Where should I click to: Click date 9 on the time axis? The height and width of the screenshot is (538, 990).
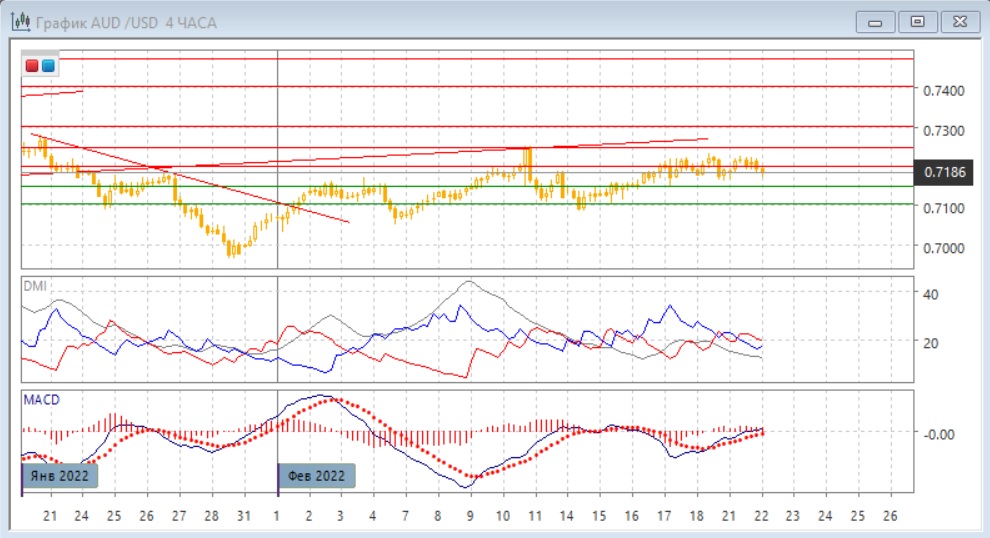click(x=469, y=516)
